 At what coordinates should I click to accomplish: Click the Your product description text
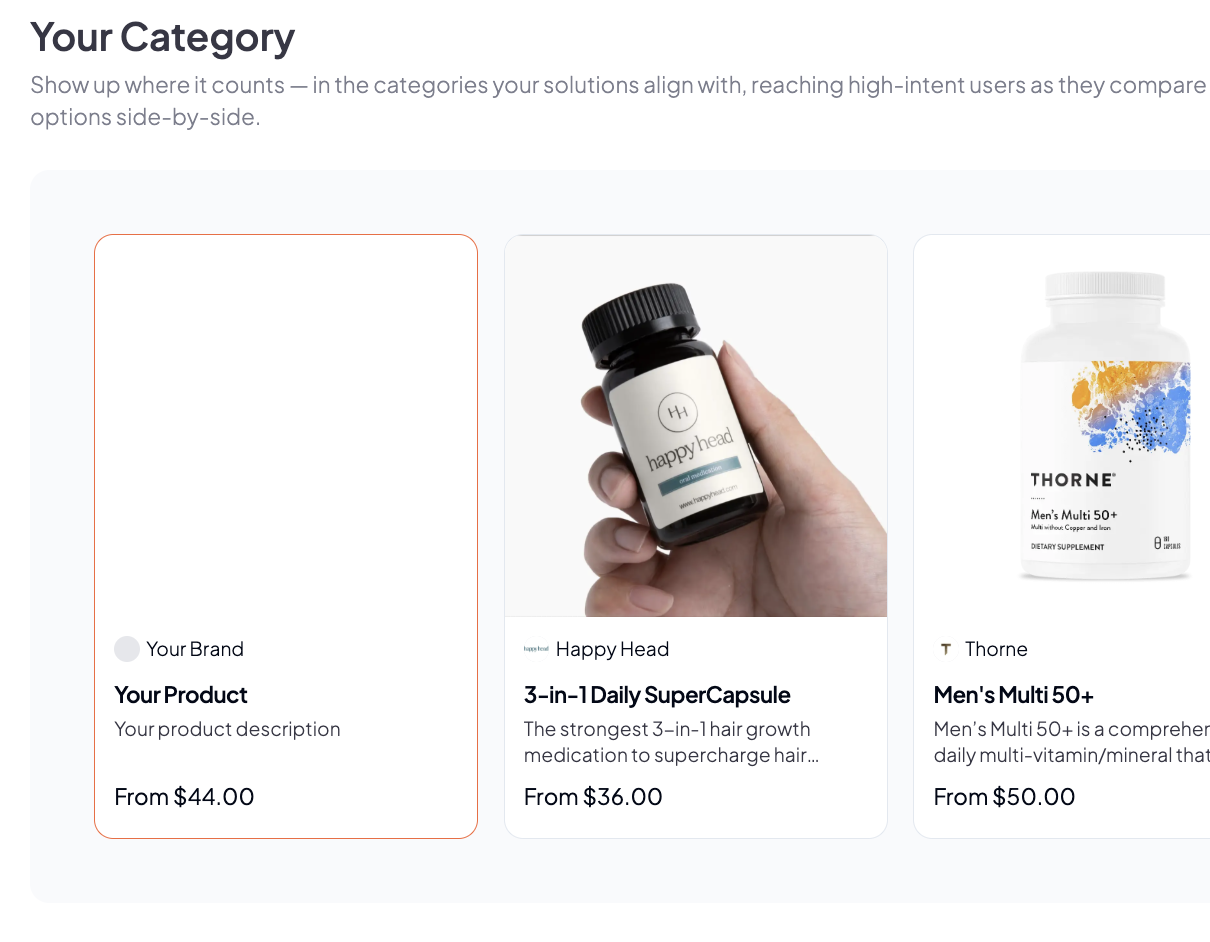[228, 729]
